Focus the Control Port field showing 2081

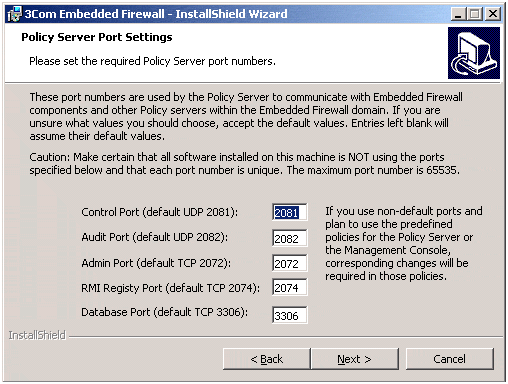tap(290, 212)
